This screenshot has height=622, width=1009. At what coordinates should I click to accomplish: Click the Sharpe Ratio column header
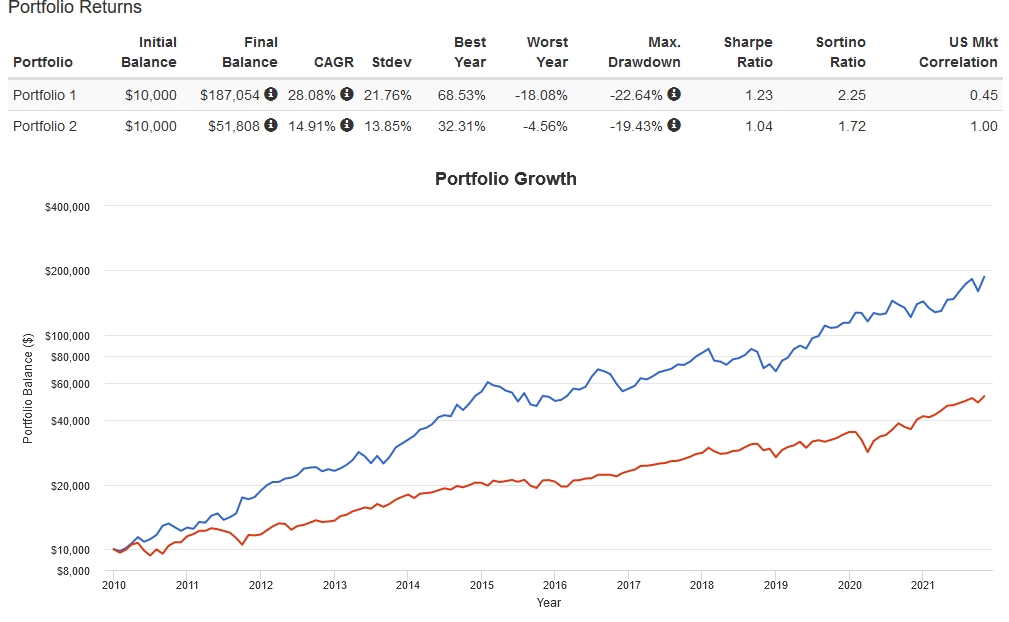pos(747,52)
